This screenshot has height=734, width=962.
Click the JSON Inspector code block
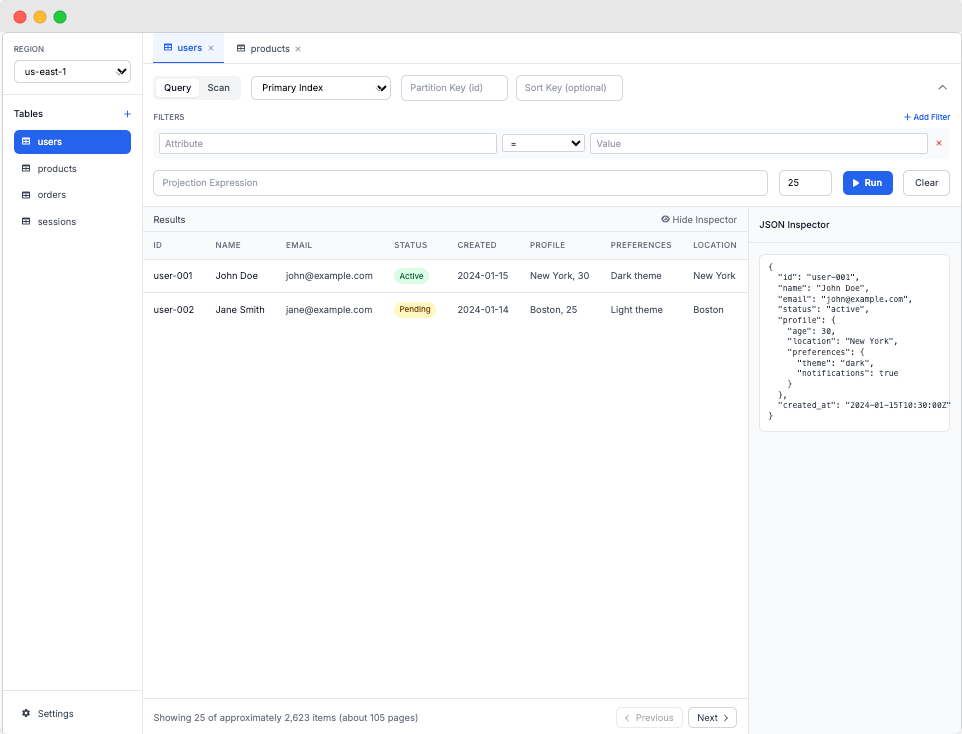pos(854,342)
